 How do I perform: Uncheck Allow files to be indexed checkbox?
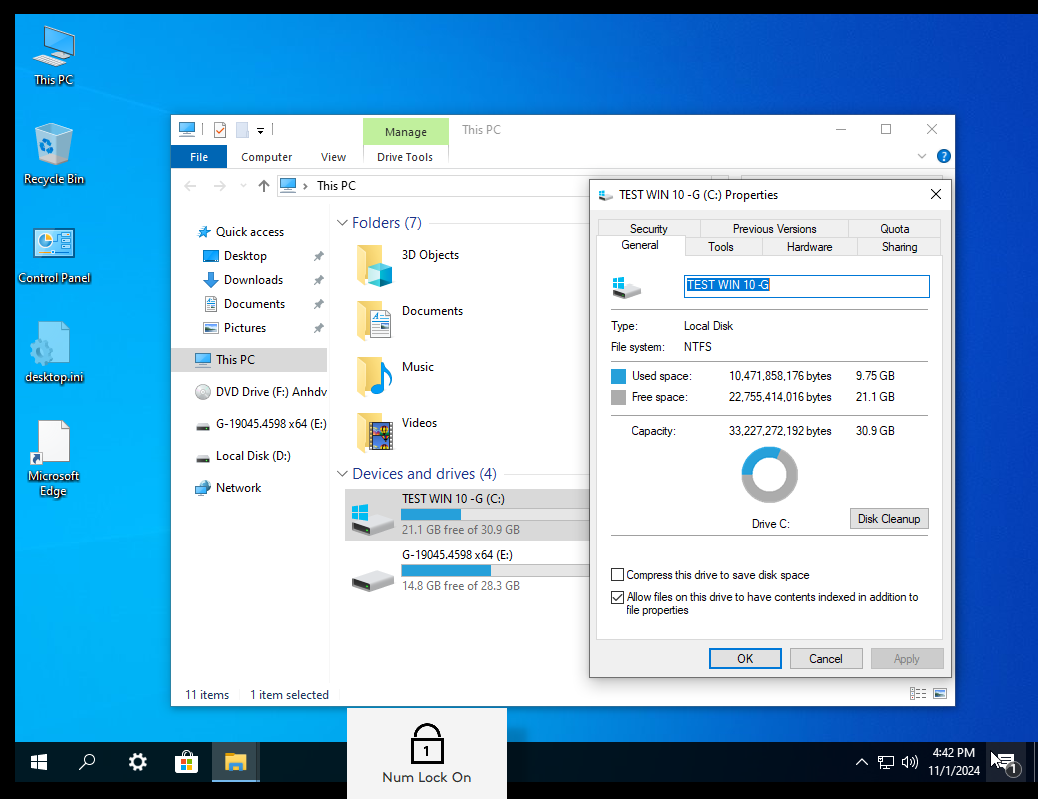pyautogui.click(x=617, y=597)
